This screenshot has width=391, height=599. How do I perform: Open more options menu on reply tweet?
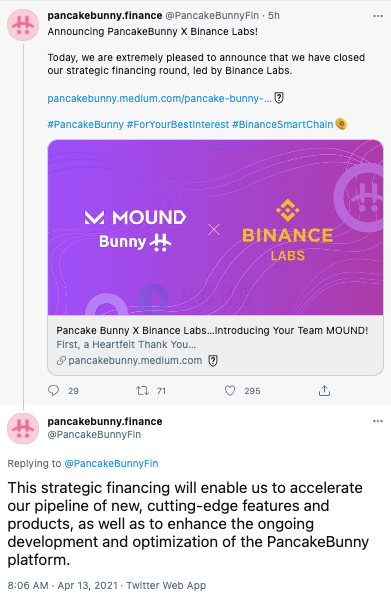(x=378, y=421)
